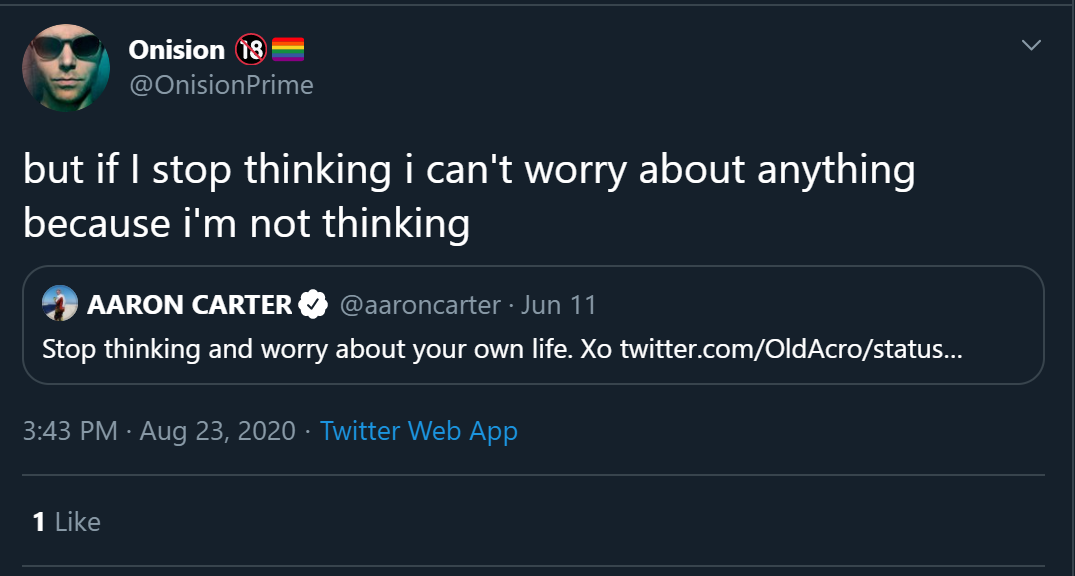1075x576 pixels.
Task: Click the Aug 23, 2020 date
Action: (217, 431)
